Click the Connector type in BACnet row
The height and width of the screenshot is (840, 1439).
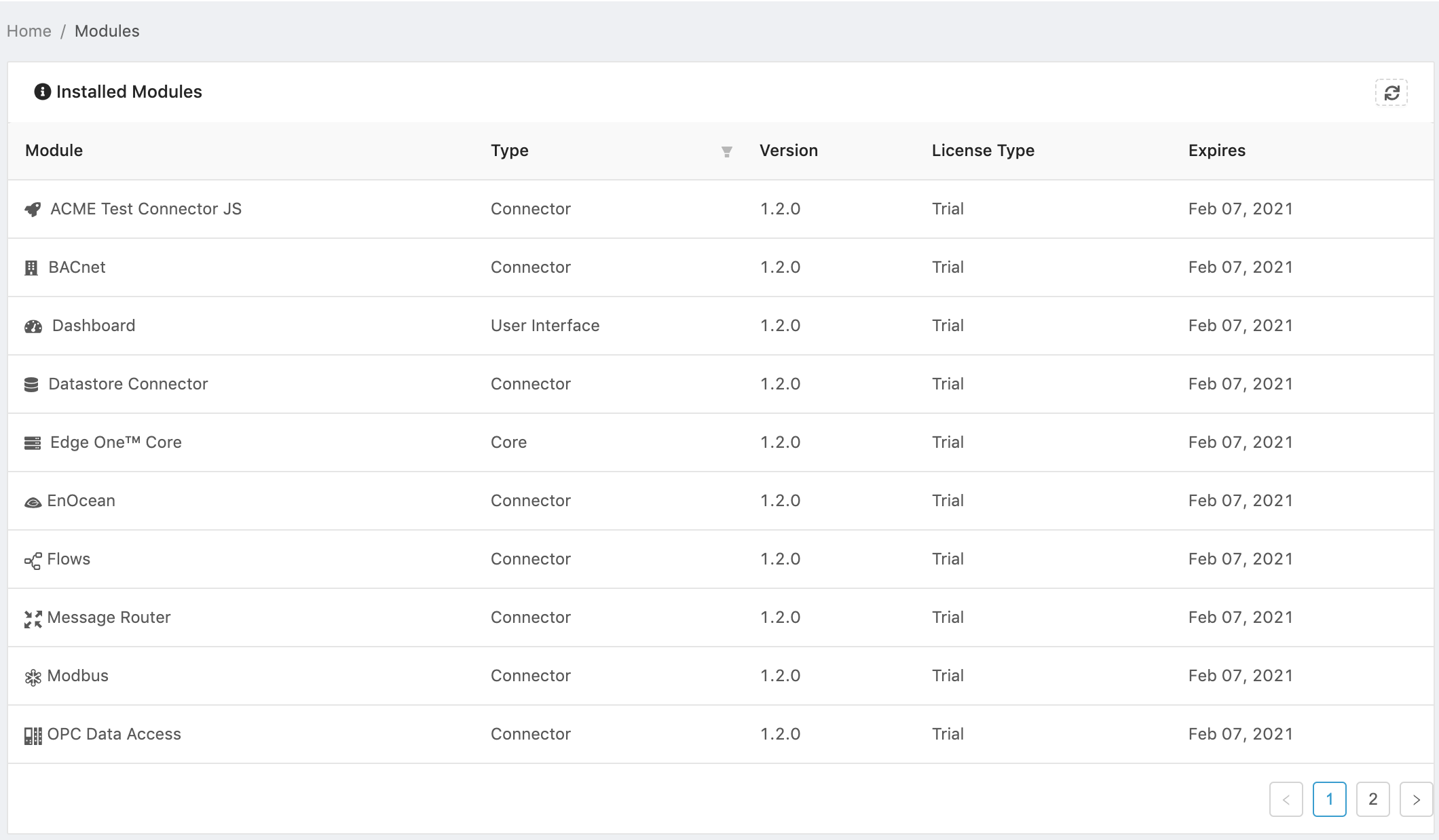click(x=531, y=267)
